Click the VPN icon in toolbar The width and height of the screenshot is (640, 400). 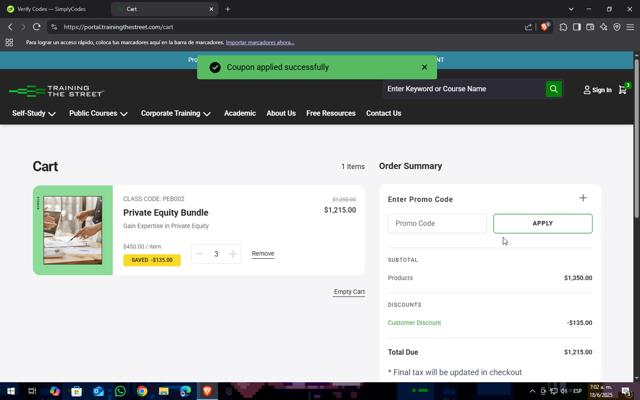point(617,27)
